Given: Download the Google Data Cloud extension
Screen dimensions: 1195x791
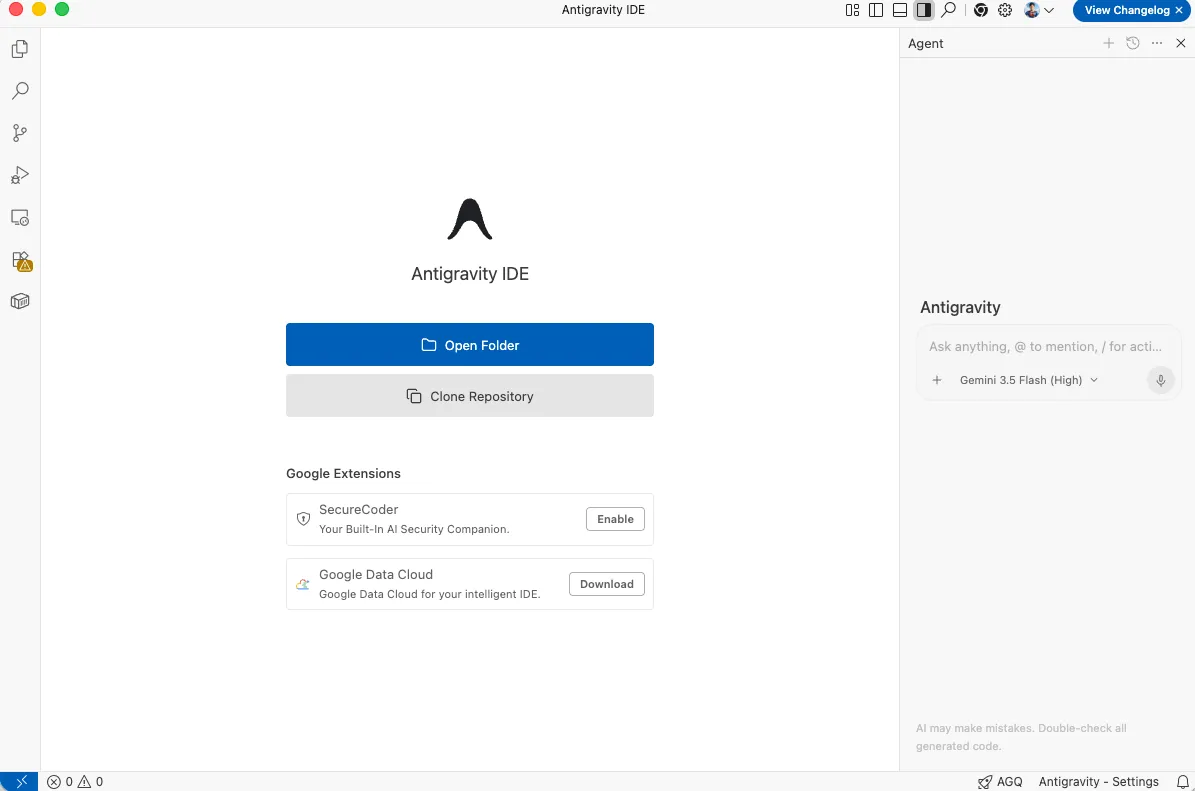Looking at the screenshot, I should [x=607, y=584].
